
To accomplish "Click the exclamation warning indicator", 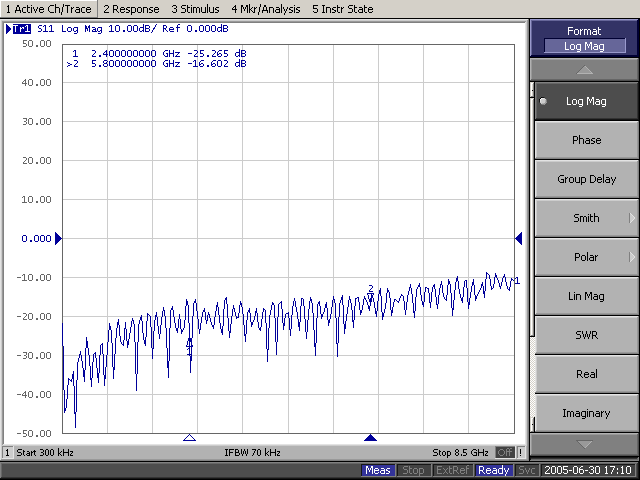I will 521,452.
